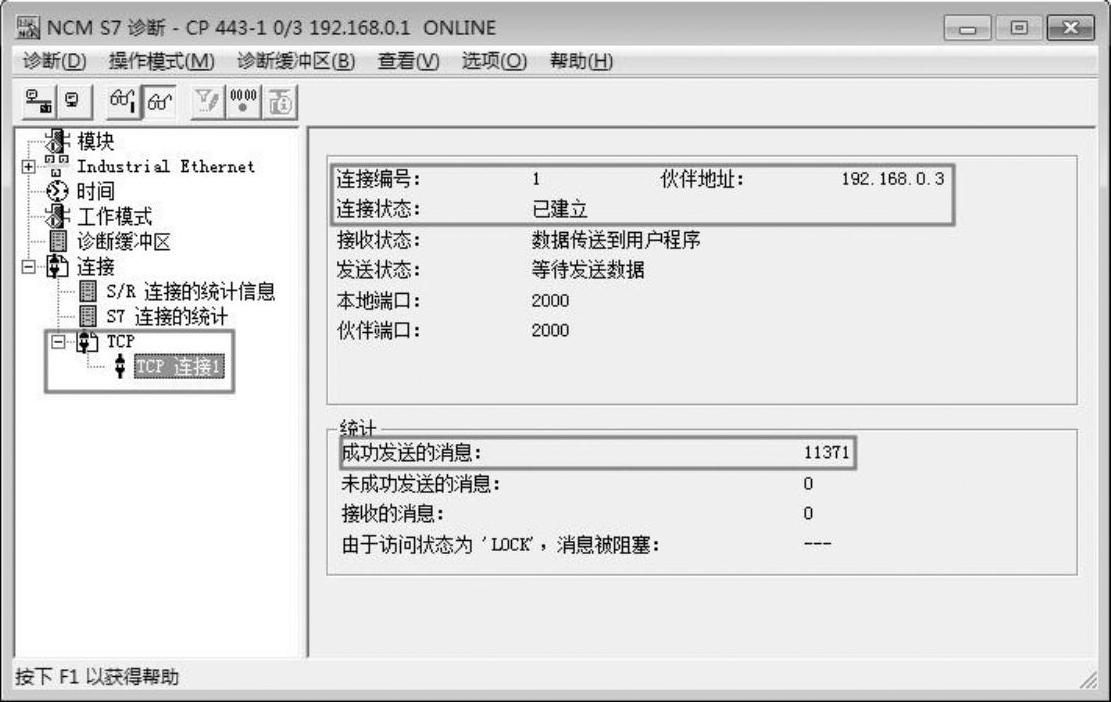Open the 诊断缓冲区(B) menu
The height and width of the screenshot is (702, 1111).
point(296,61)
